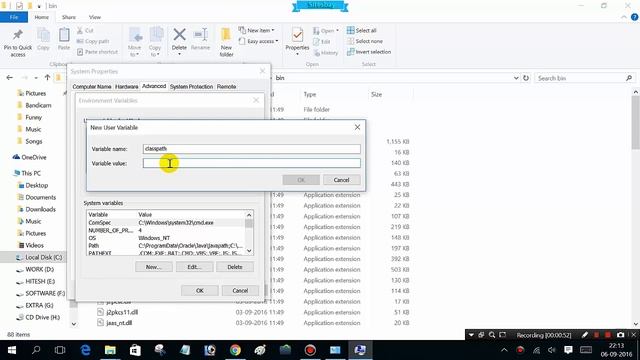Image resolution: width=640 pixels, height=360 pixels.
Task: Open Microsoft Edge from taskbar
Action: click(85, 350)
